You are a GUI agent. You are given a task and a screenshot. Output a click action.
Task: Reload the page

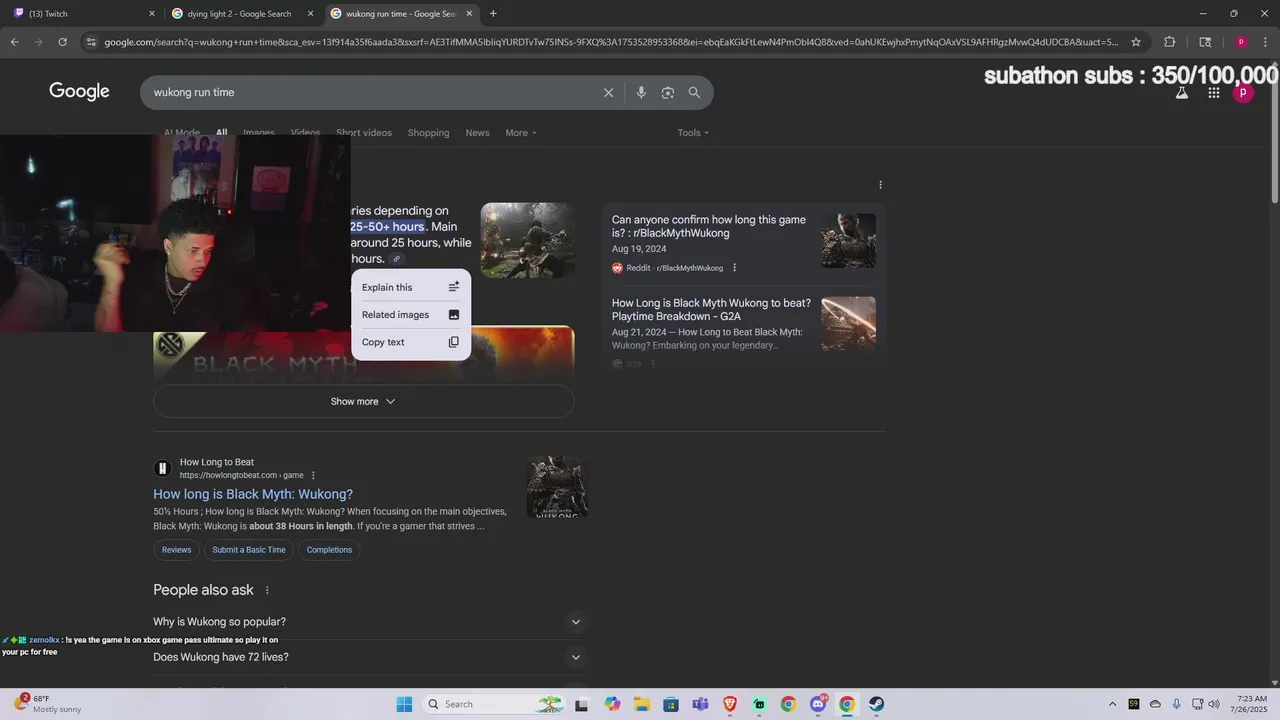62,42
